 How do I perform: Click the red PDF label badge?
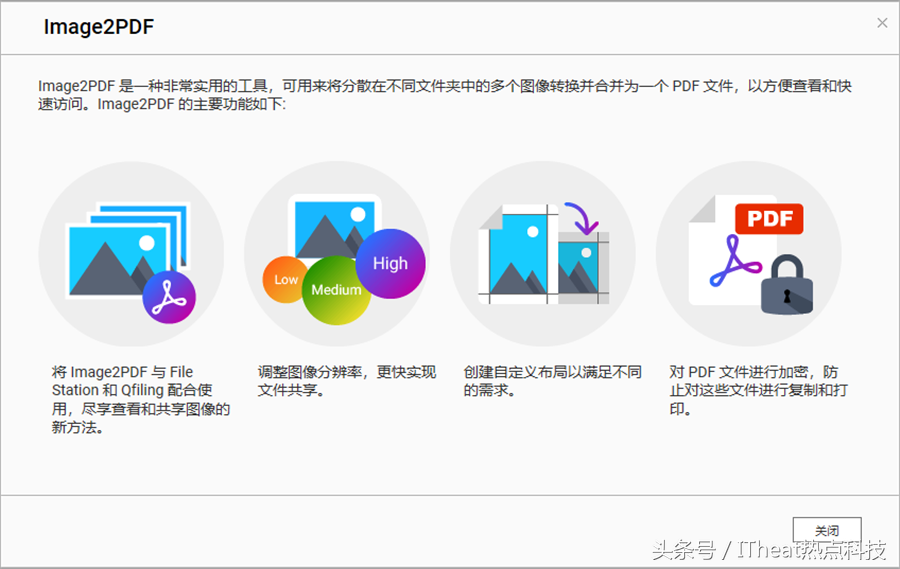pos(769,219)
